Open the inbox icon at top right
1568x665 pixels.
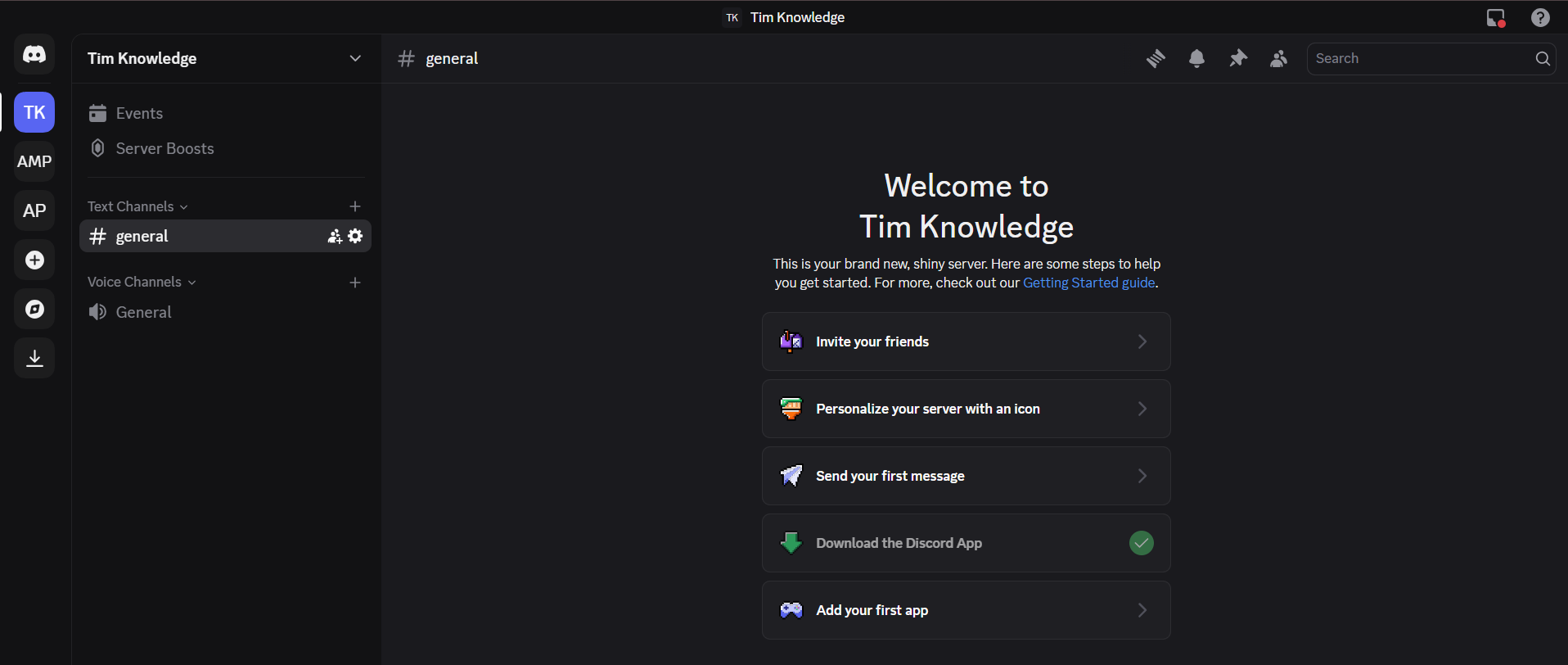(1496, 17)
